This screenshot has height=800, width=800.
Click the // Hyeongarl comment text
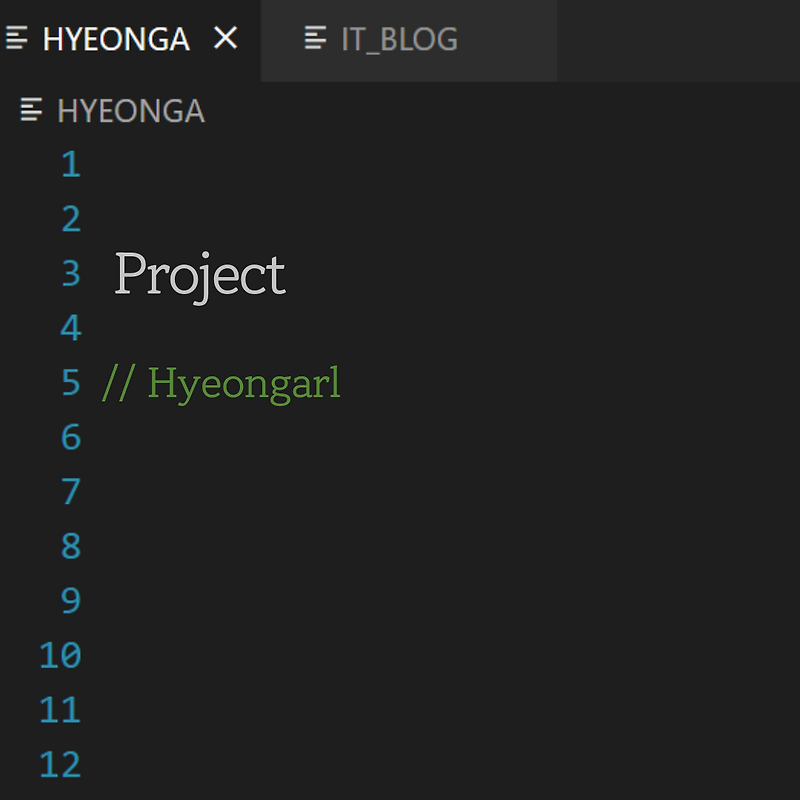click(221, 384)
